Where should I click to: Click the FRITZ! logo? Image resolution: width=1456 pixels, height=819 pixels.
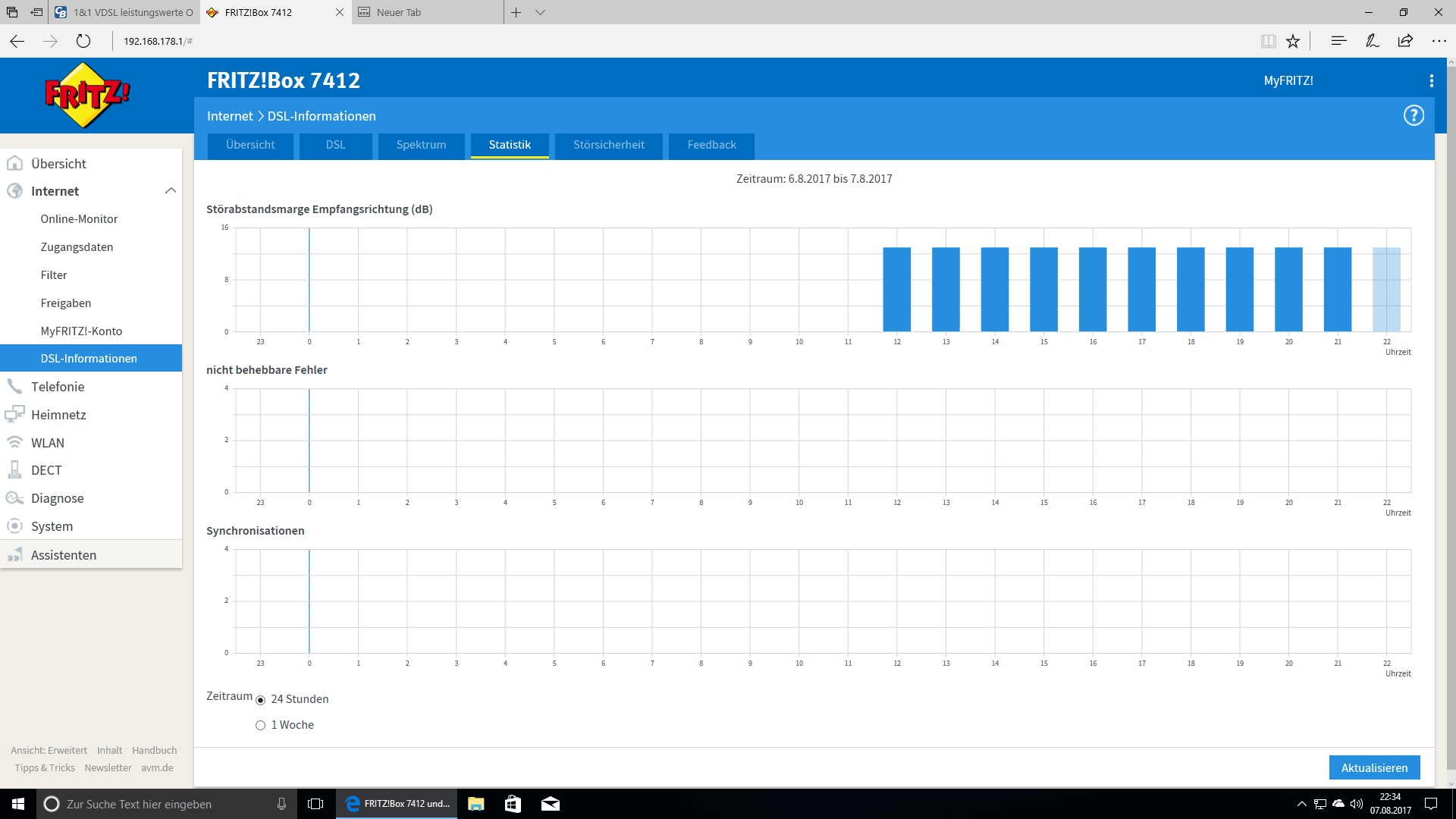[87, 96]
